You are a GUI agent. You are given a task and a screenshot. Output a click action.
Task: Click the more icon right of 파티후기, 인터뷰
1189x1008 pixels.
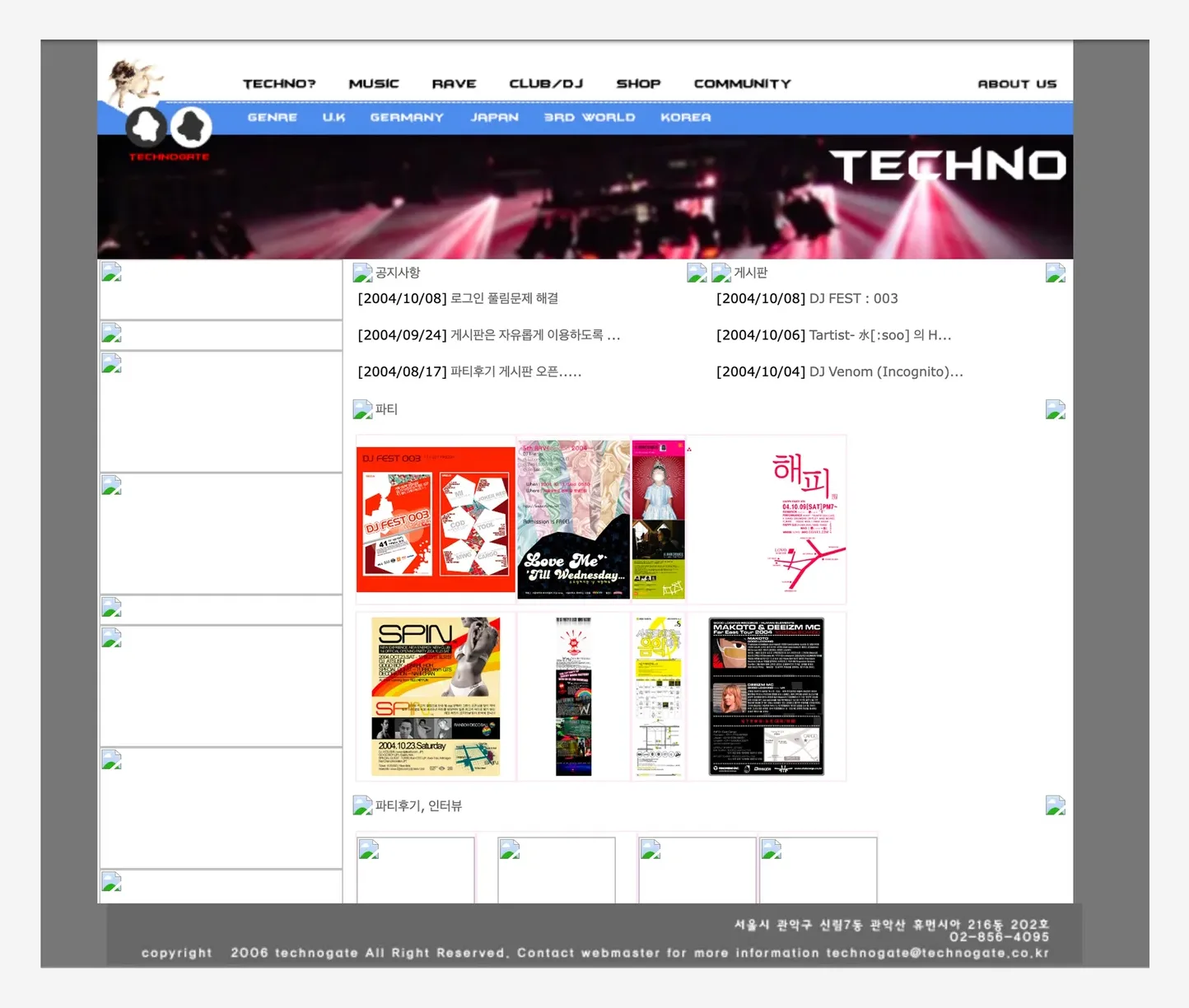[1056, 805]
